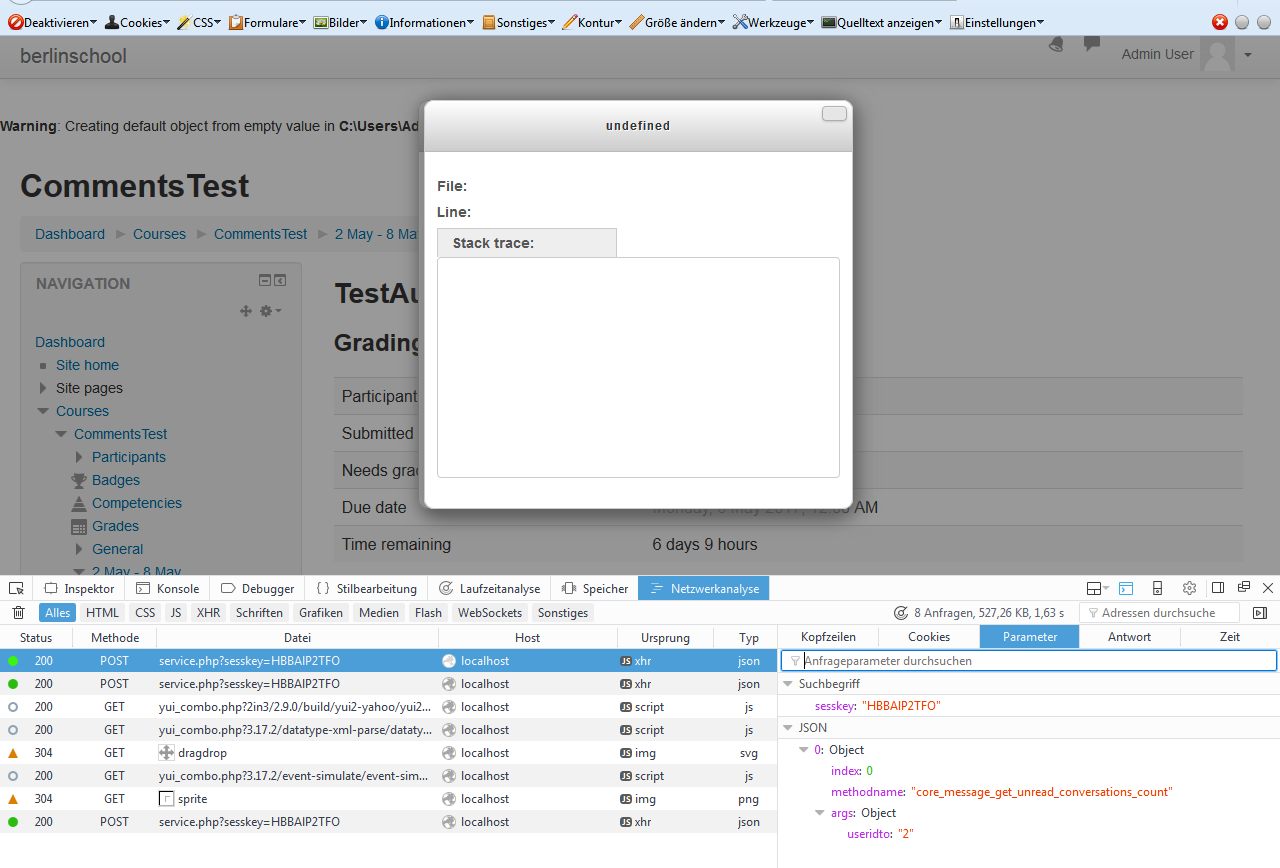1280x868 pixels.
Task: Expand Site pages in navigation tree
Action: click(43, 388)
